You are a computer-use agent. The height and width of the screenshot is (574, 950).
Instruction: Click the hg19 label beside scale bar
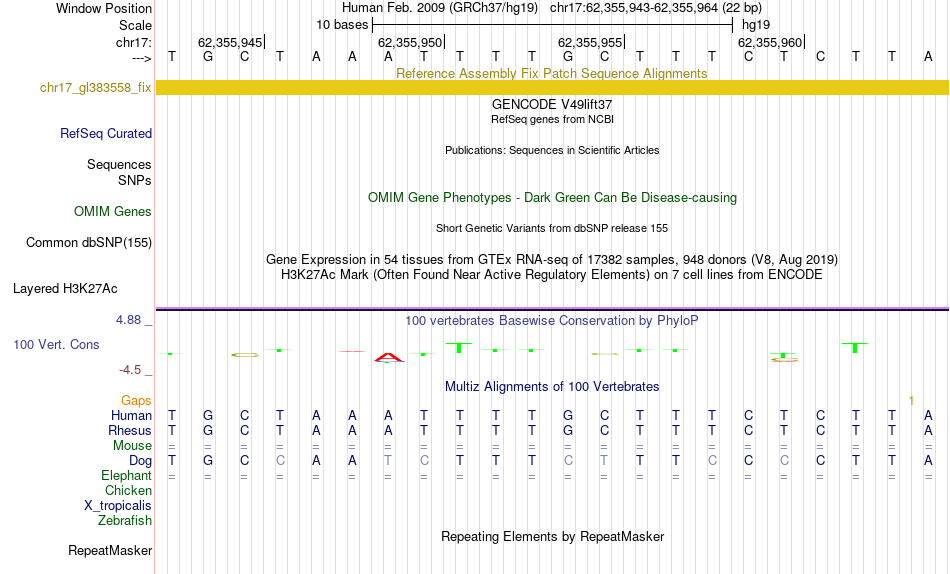[756, 25]
